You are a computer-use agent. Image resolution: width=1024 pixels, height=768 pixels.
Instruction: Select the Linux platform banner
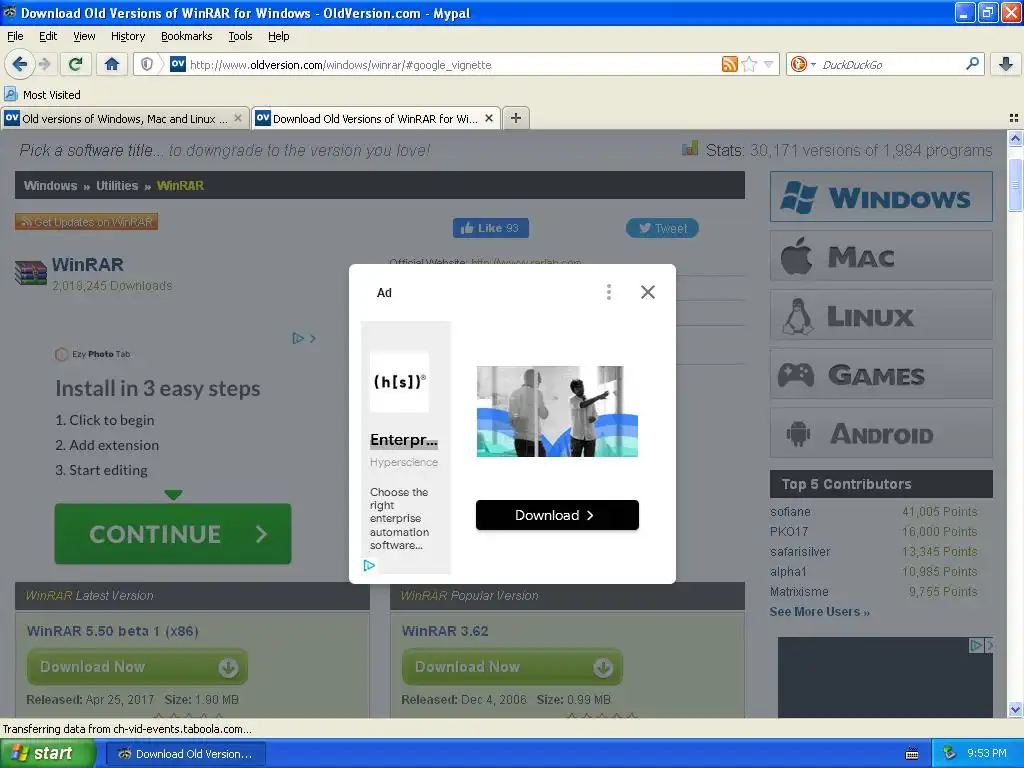coord(881,315)
